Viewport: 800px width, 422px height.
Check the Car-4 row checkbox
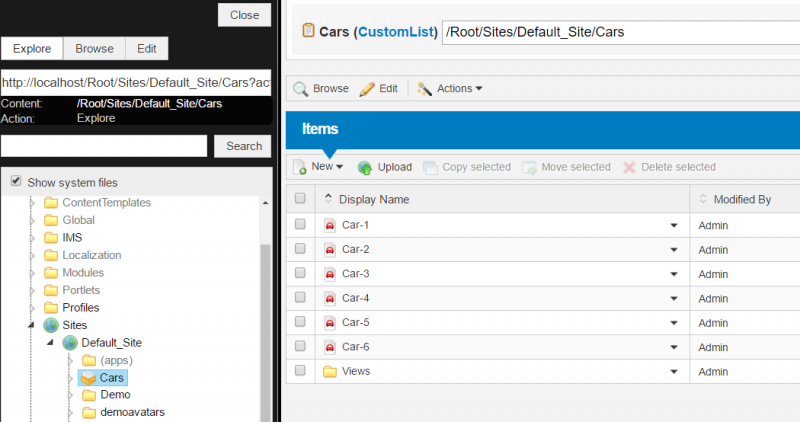(x=300, y=297)
